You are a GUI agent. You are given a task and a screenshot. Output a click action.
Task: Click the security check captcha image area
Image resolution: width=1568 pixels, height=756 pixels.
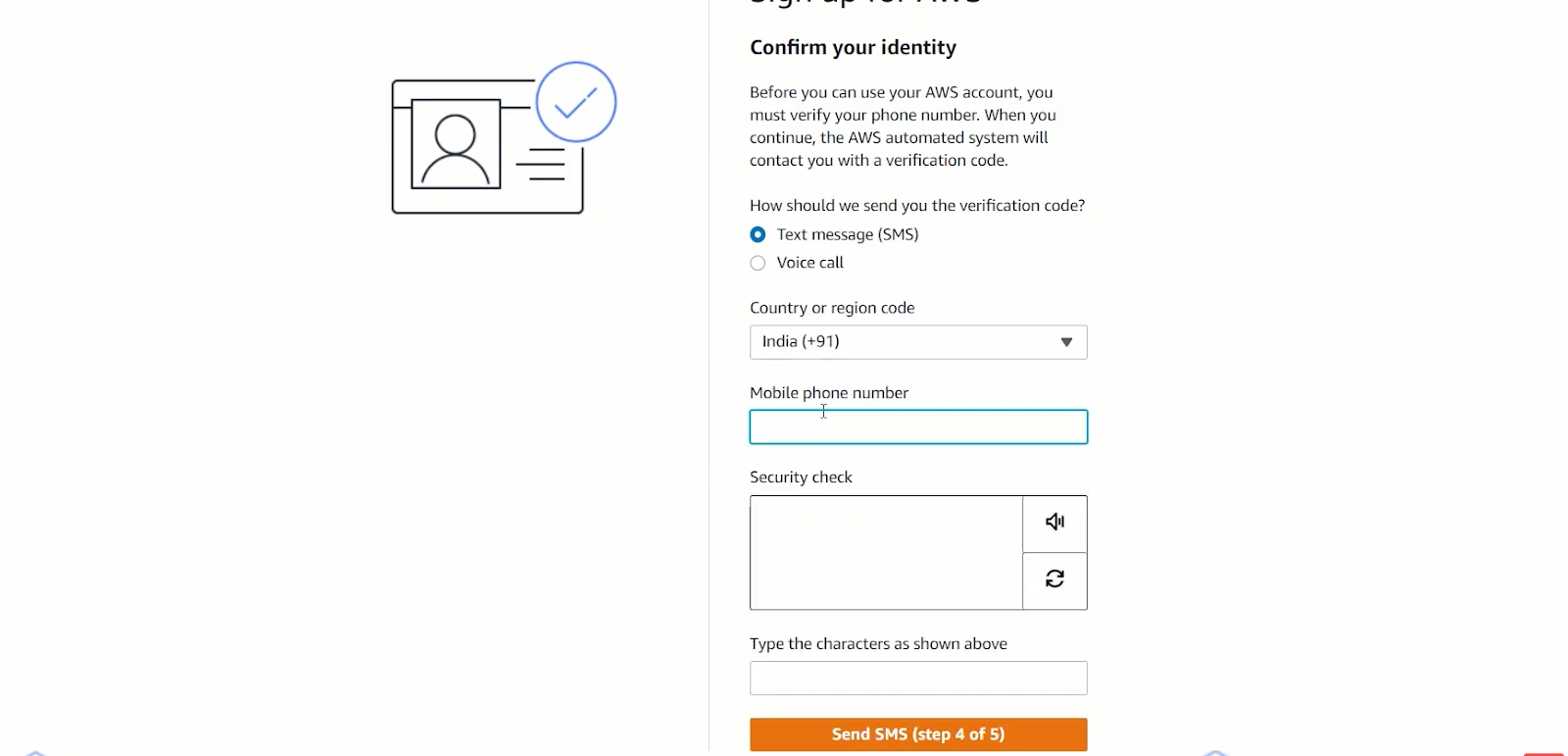887,553
